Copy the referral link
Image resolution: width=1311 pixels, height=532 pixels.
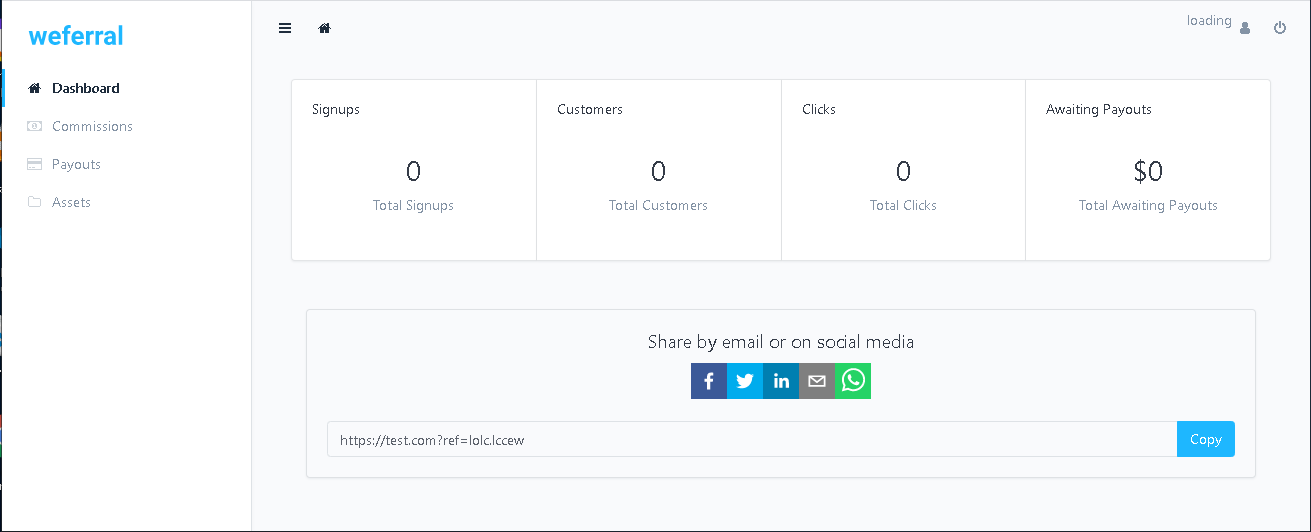[1206, 439]
